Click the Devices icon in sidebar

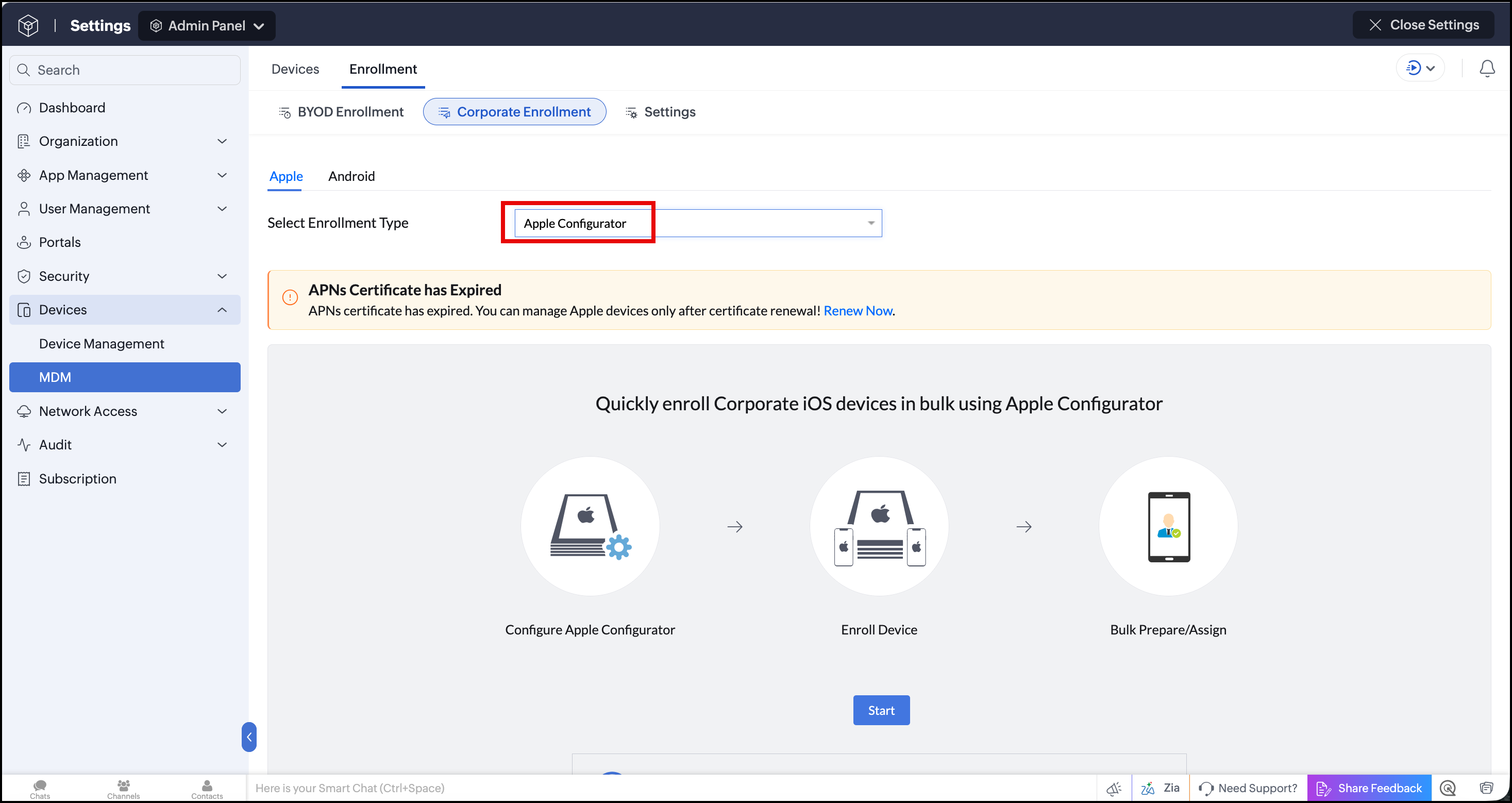(x=24, y=310)
